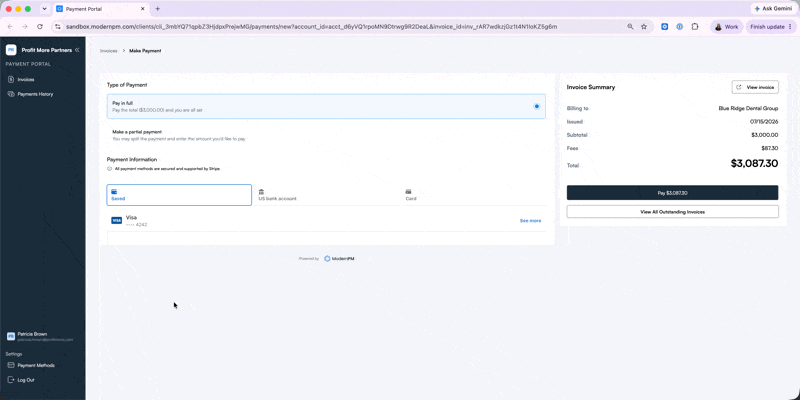Click the Total amount $3,087.30
The image size is (800, 400).
tap(754, 164)
